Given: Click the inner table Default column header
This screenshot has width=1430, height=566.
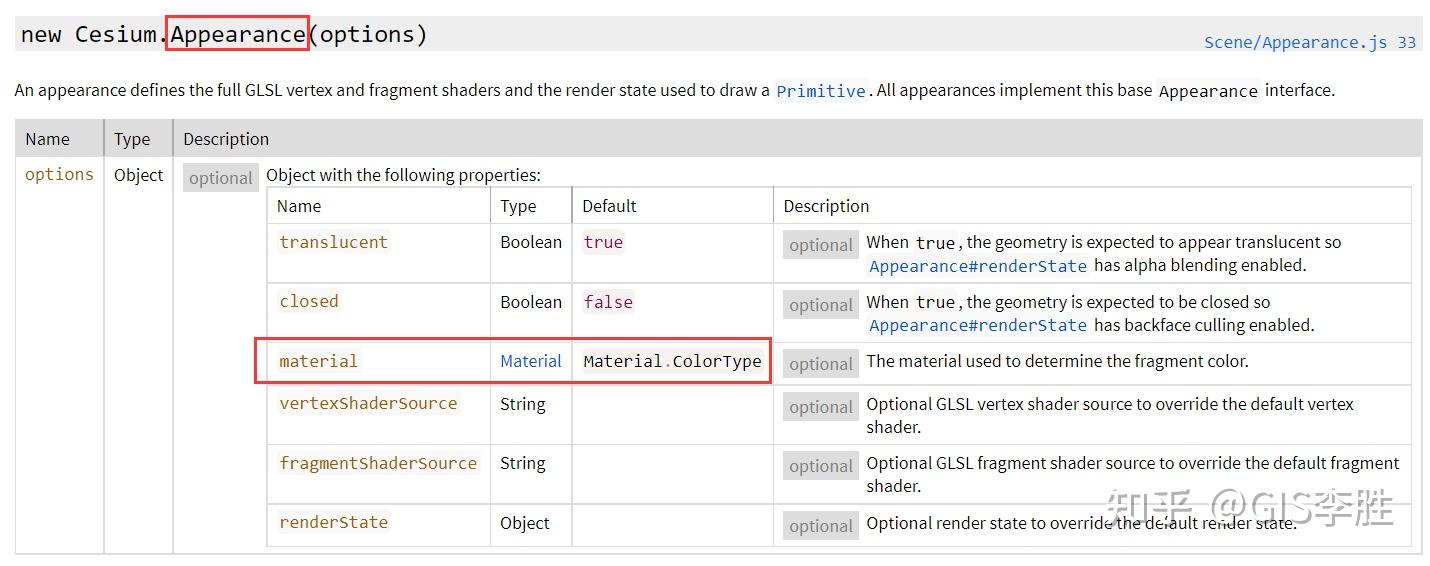Looking at the screenshot, I should coord(609,206).
